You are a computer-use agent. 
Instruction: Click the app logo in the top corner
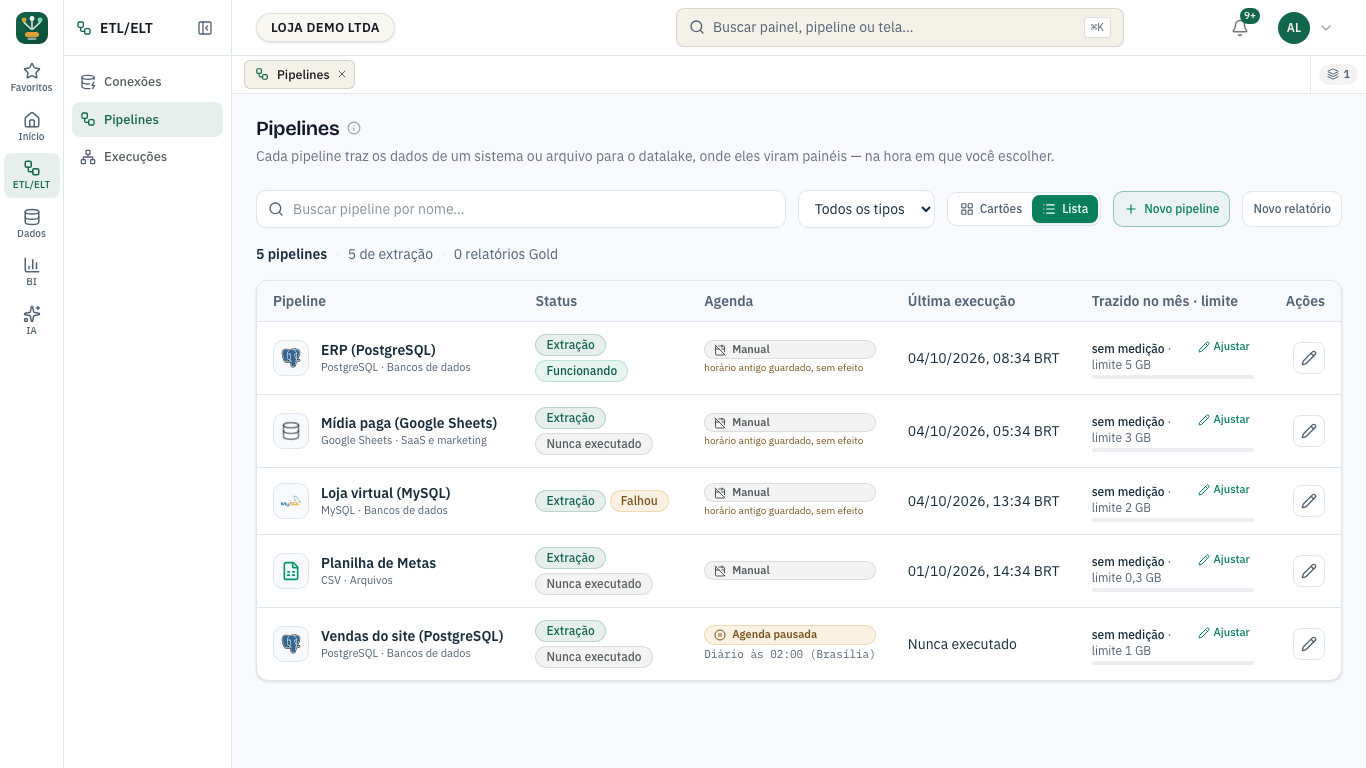pyautogui.click(x=32, y=28)
